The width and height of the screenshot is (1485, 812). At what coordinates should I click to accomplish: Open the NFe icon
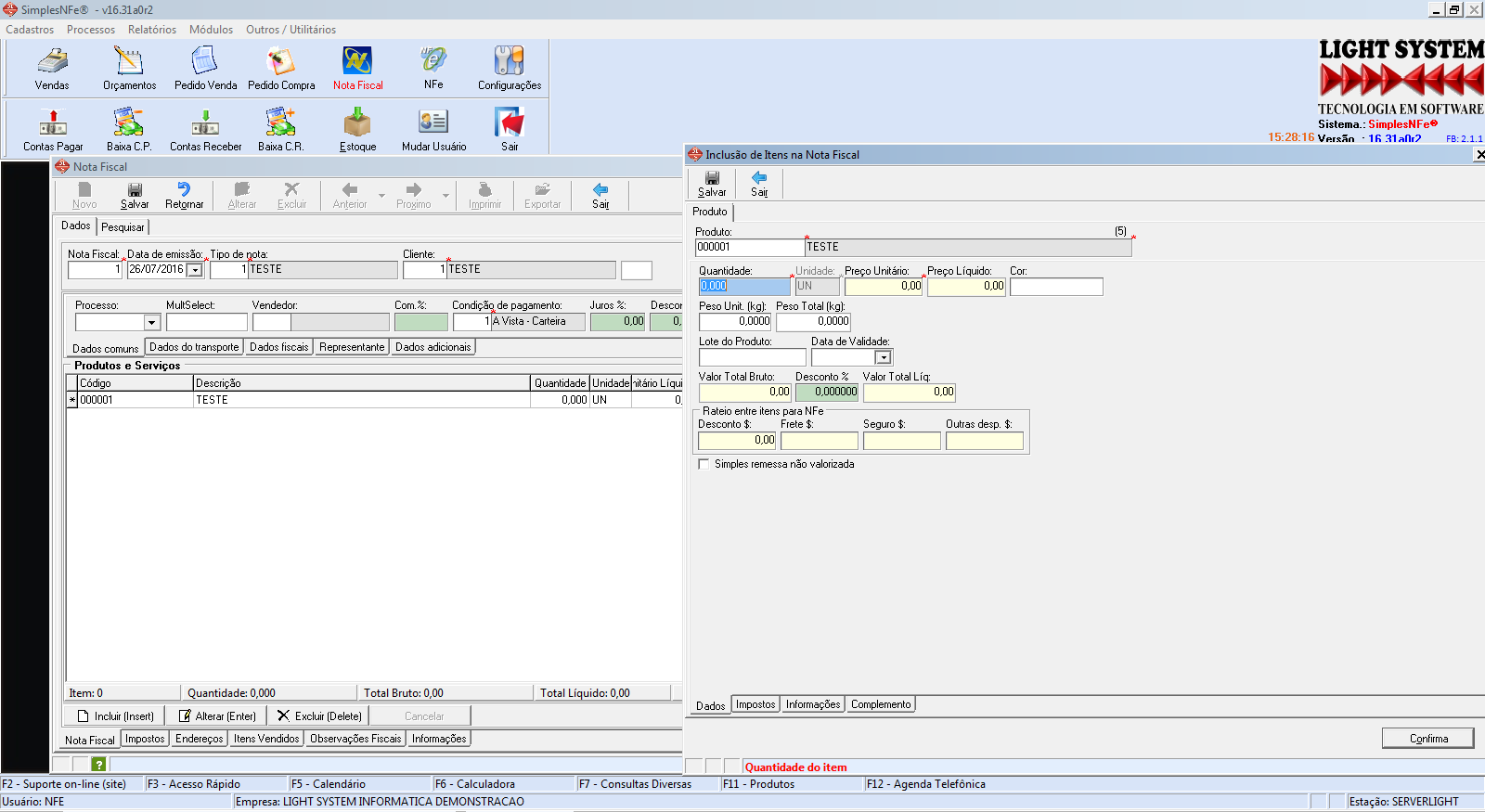point(433,68)
